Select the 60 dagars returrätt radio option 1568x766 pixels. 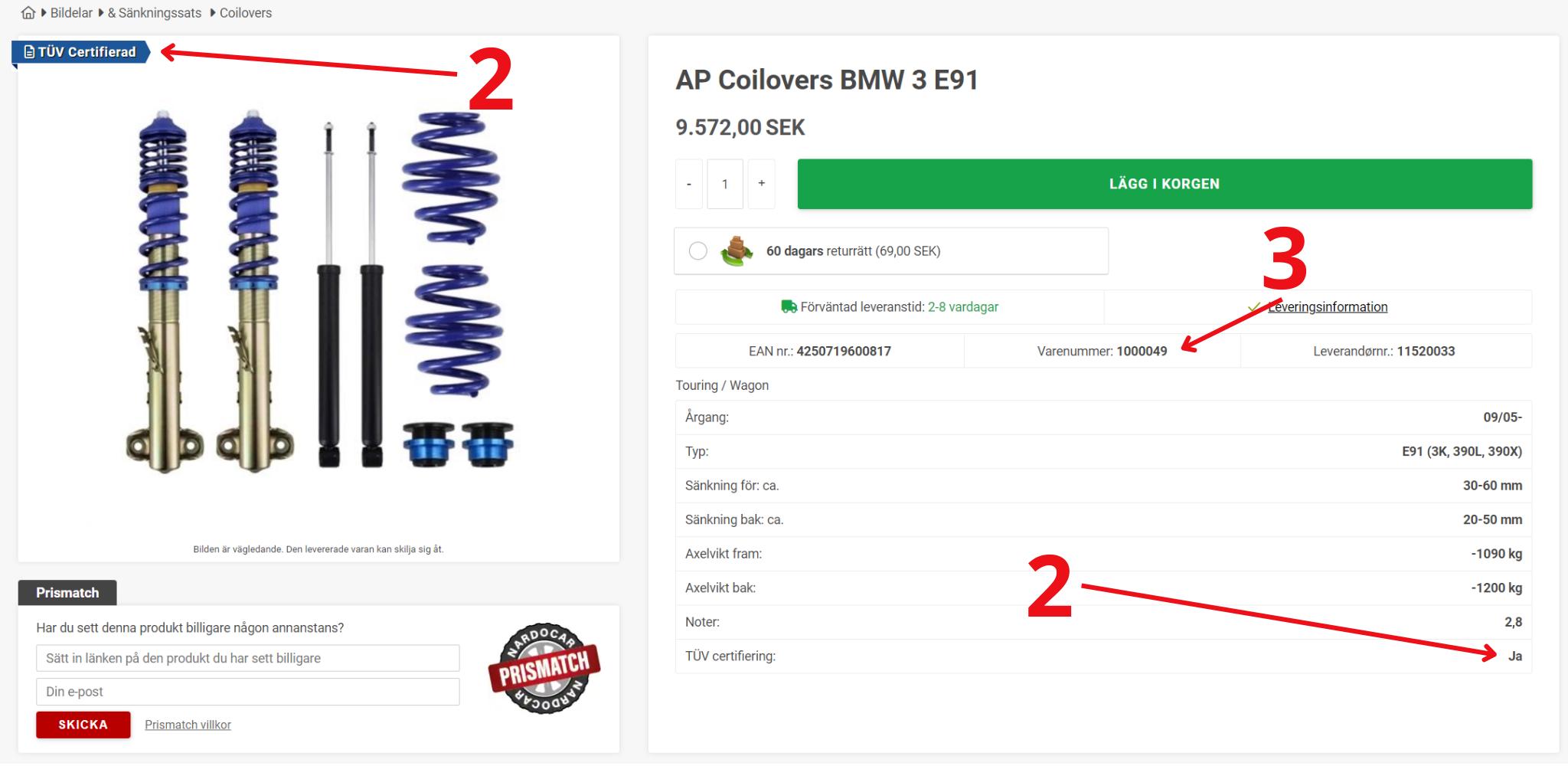[x=697, y=251]
